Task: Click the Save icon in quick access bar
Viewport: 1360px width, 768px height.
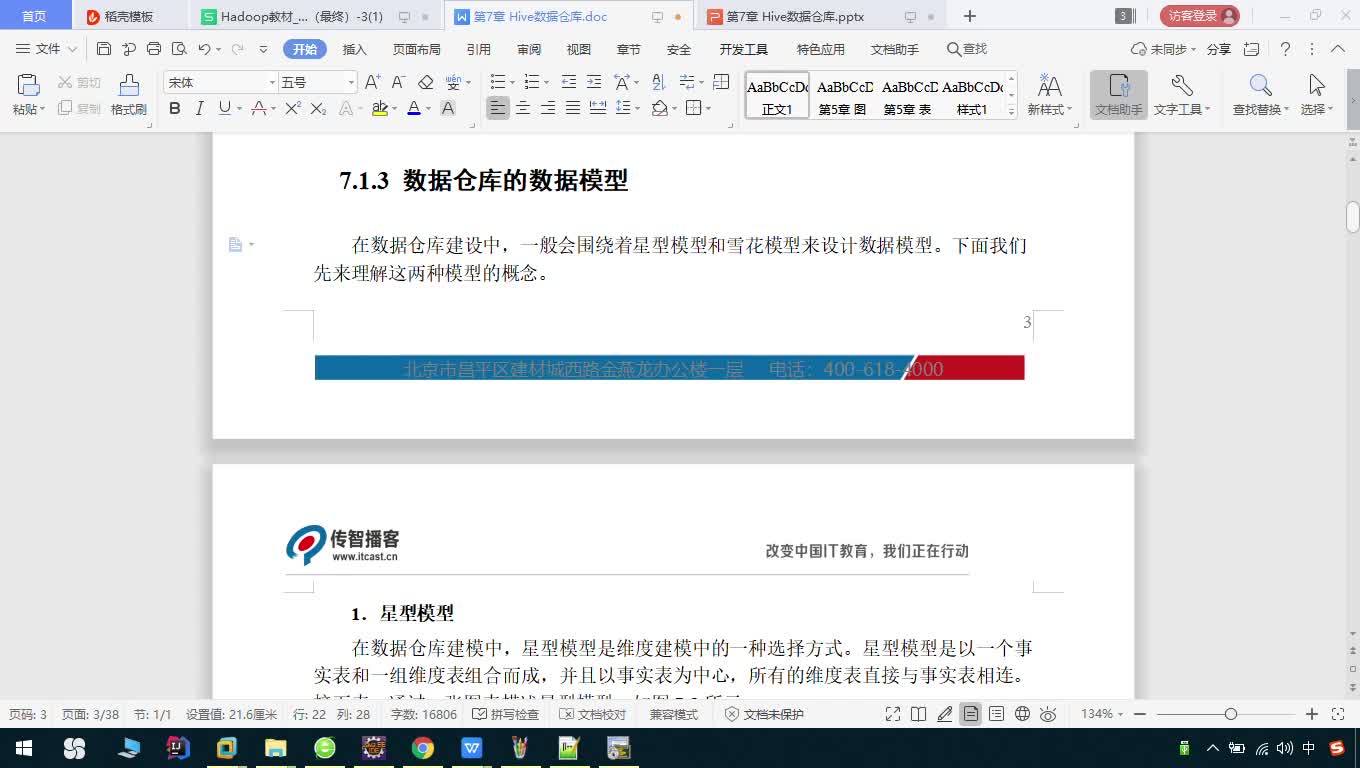Action: [x=104, y=49]
